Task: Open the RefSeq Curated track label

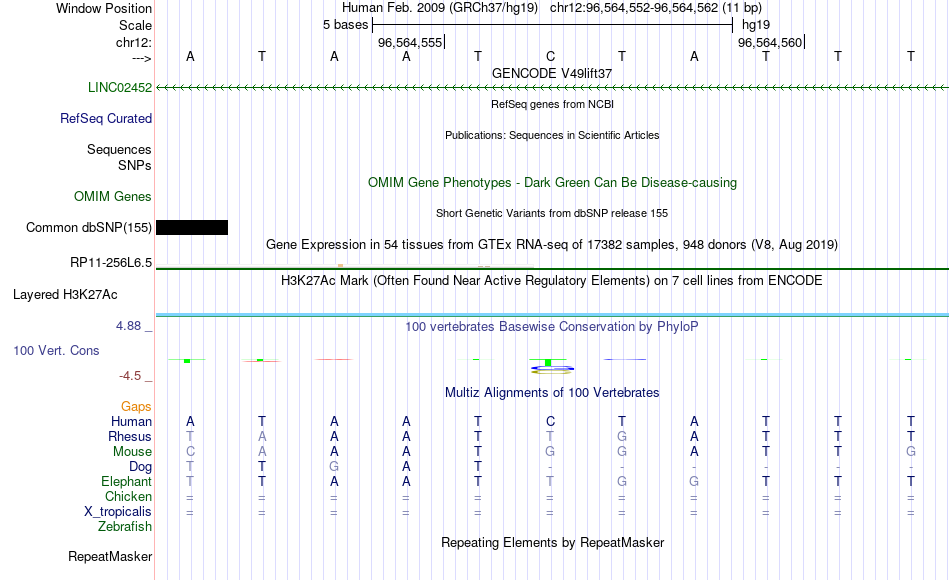Action: 106,118
